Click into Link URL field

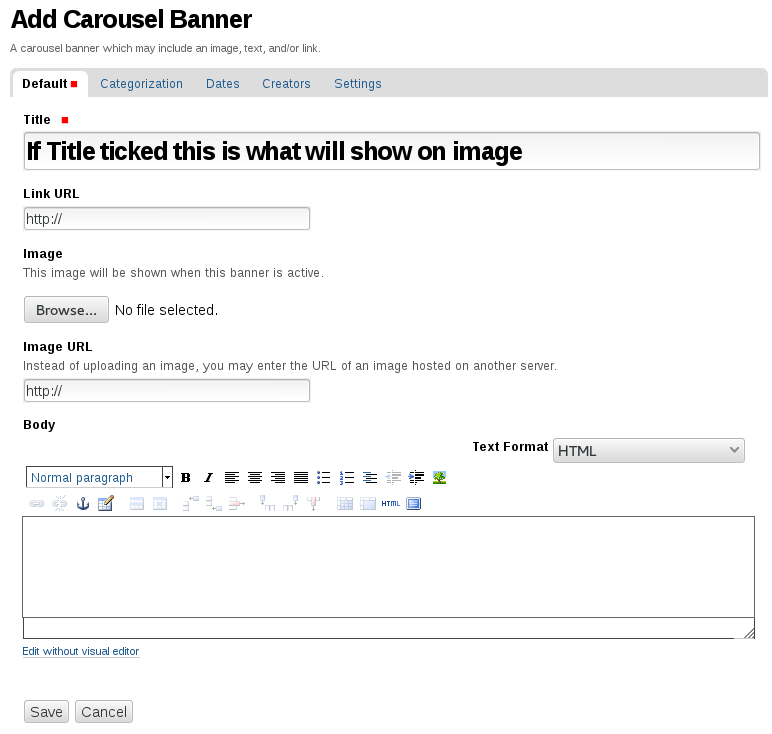[x=167, y=219]
